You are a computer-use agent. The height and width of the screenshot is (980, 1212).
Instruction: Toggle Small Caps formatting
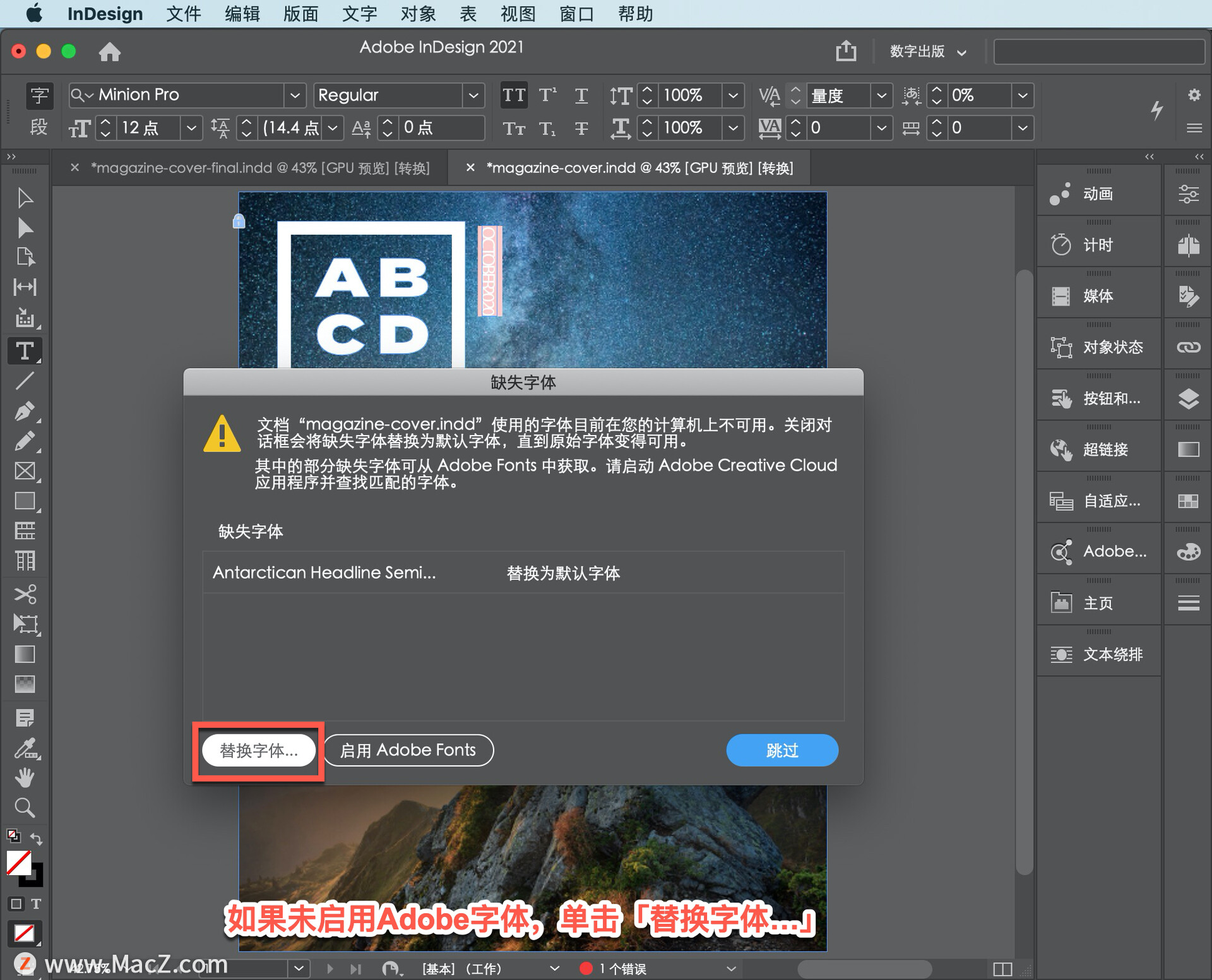[514, 129]
